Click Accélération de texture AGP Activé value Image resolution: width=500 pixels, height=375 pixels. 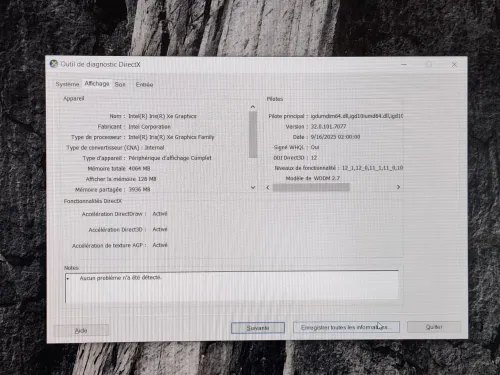tap(160, 245)
